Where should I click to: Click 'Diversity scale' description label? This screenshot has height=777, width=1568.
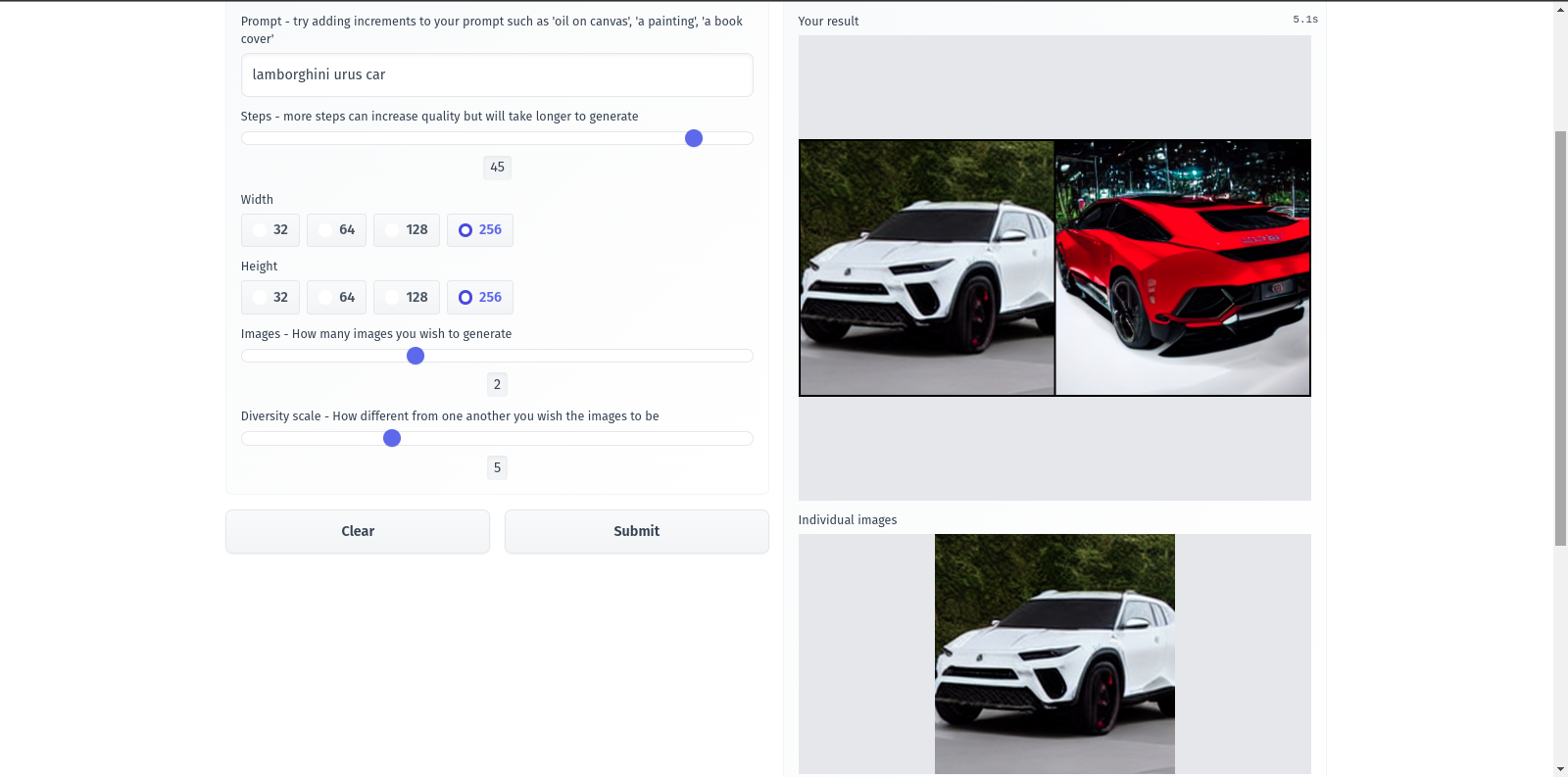[450, 416]
